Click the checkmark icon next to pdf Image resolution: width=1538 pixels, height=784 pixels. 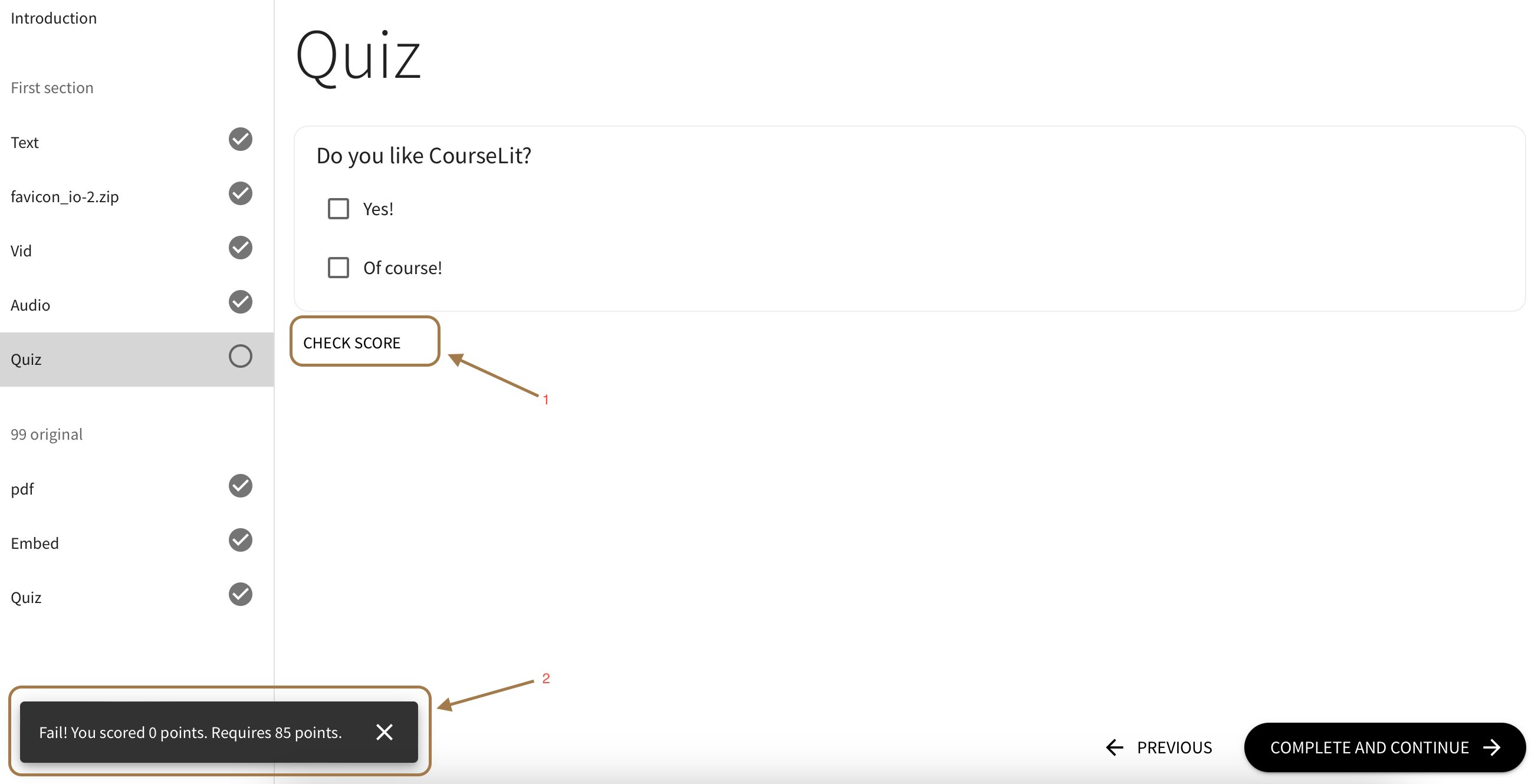pyautogui.click(x=240, y=486)
